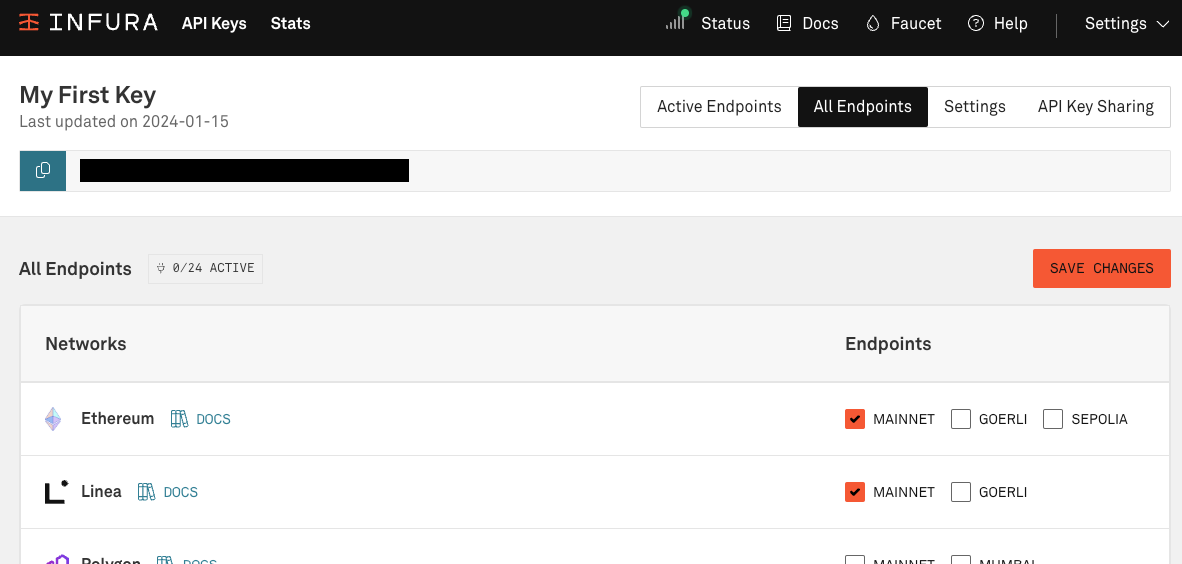Enable Ethereum SEPOLIA endpoint
The width and height of the screenshot is (1182, 564).
coord(1053,419)
